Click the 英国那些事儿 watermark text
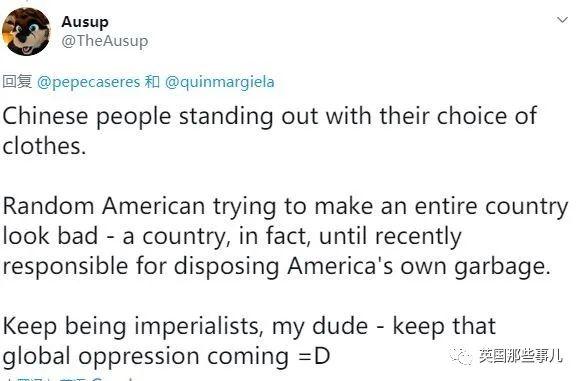This screenshot has height=381, width=581. tap(520, 356)
